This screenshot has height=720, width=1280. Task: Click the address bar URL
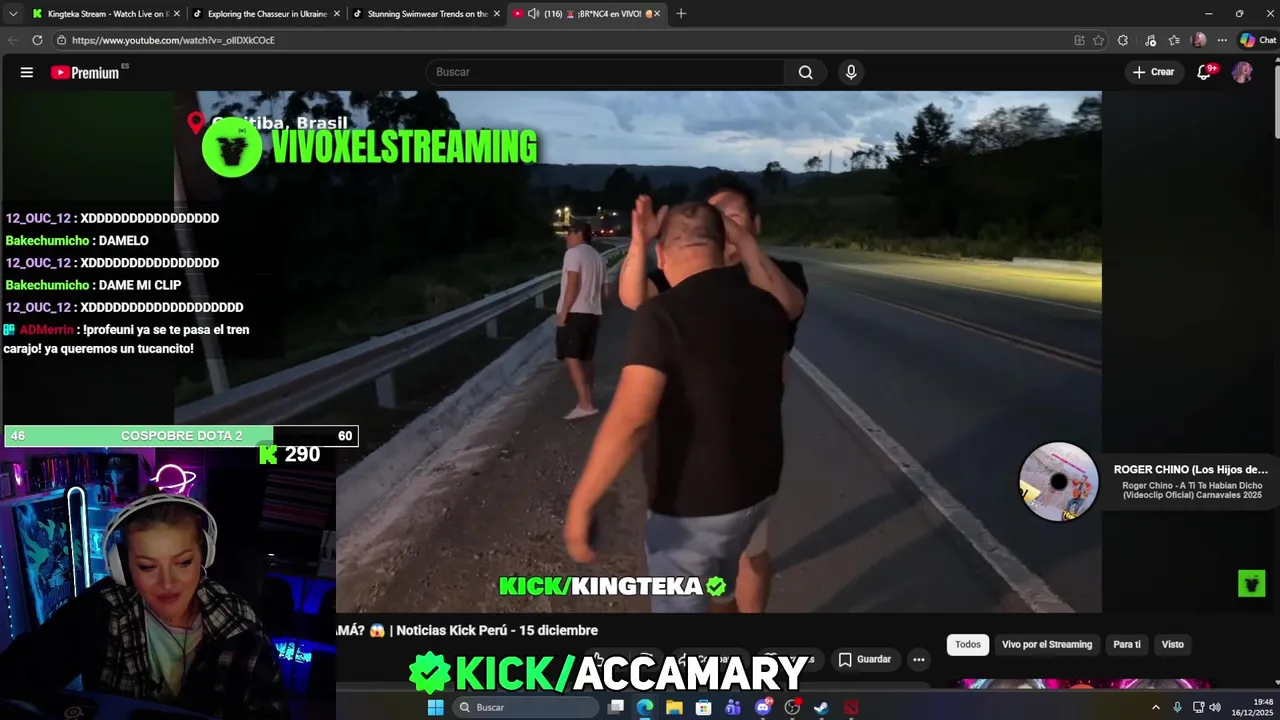point(173,40)
